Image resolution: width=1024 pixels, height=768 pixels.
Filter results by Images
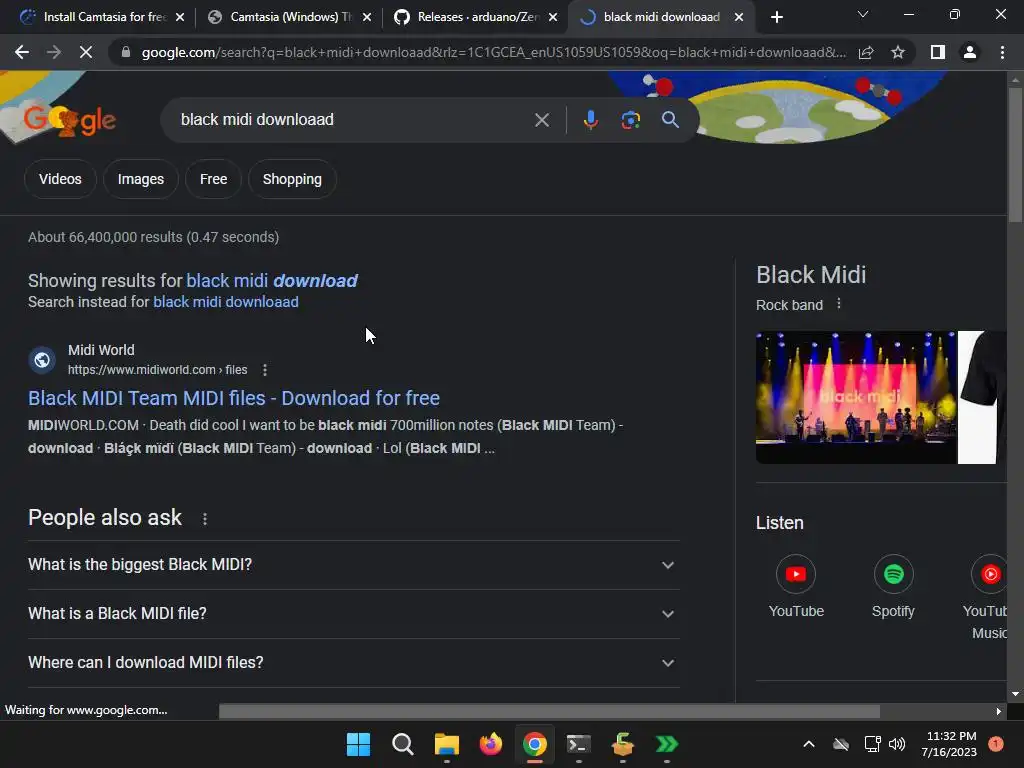[140, 179]
